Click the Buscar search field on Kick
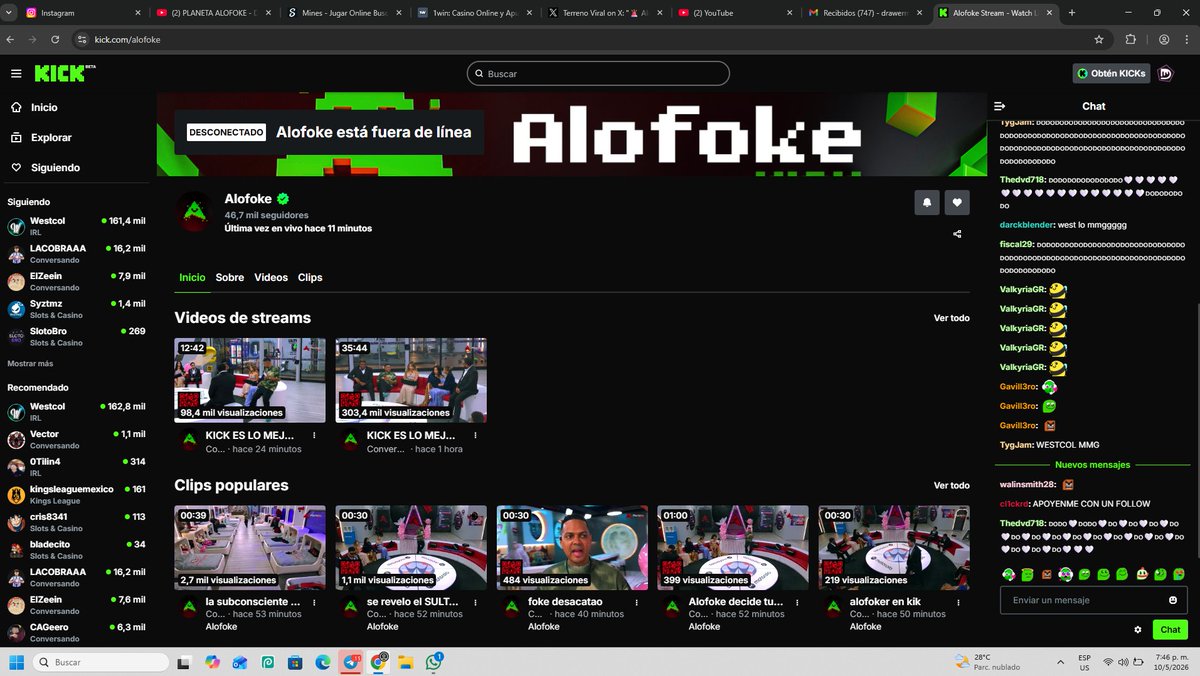The image size is (1200, 676). [598, 74]
